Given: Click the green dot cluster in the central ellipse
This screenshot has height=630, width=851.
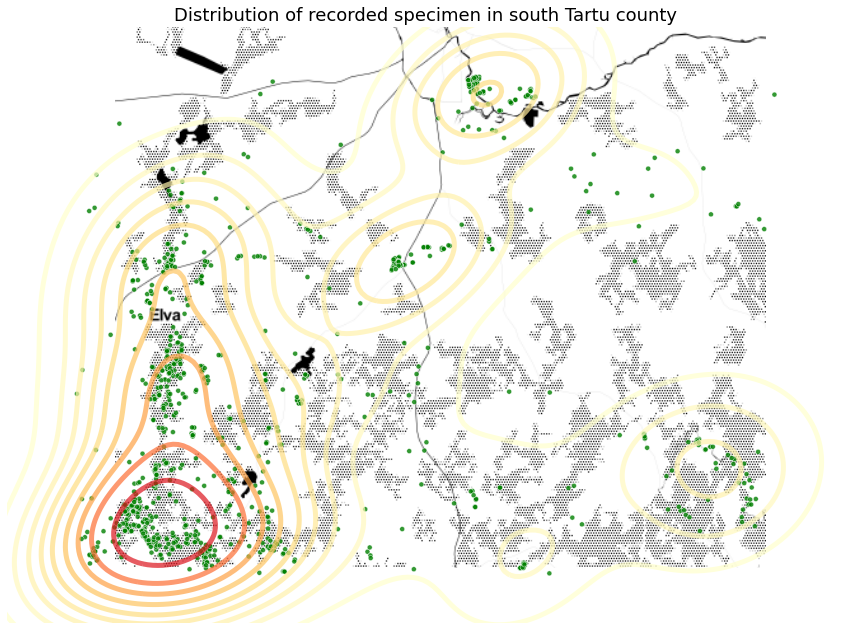Looking at the screenshot, I should [399, 263].
